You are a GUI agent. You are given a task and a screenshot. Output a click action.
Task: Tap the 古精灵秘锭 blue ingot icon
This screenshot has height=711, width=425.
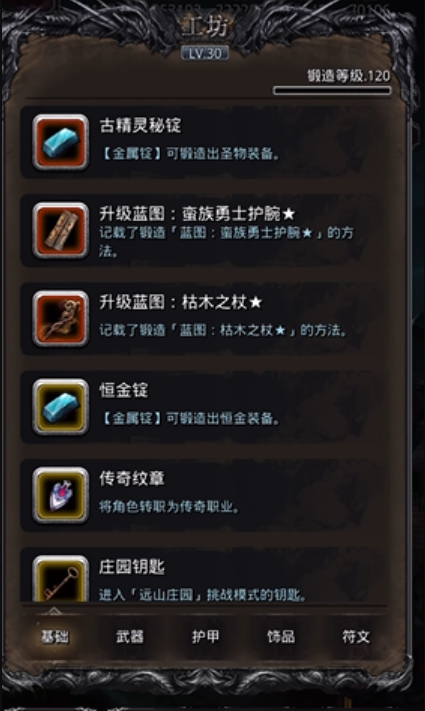[x=60, y=142]
